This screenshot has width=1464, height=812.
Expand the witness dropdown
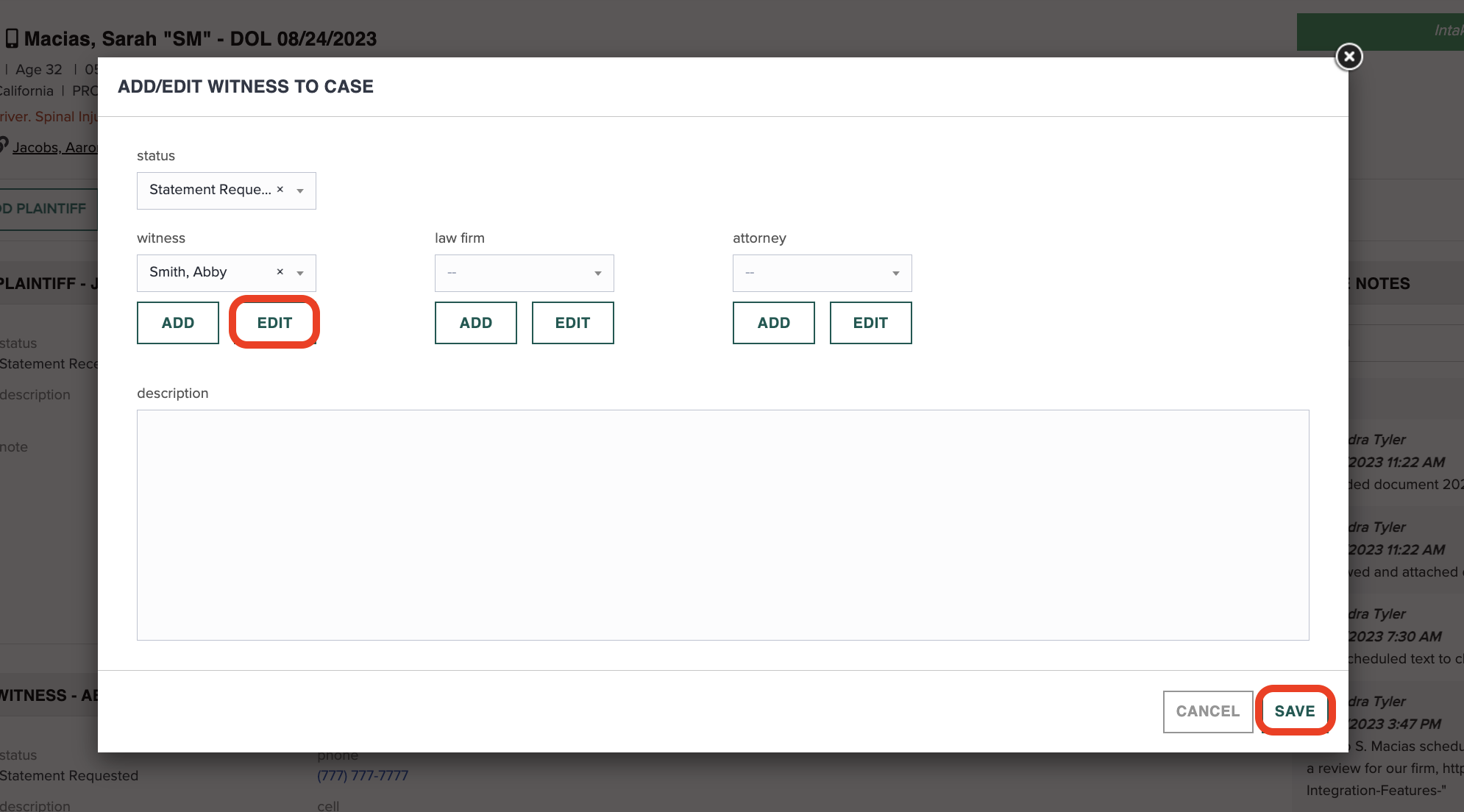click(x=300, y=274)
